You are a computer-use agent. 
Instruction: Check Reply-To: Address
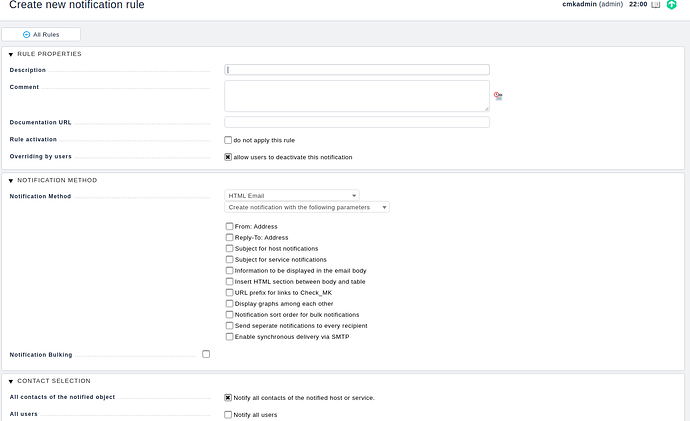click(229, 237)
